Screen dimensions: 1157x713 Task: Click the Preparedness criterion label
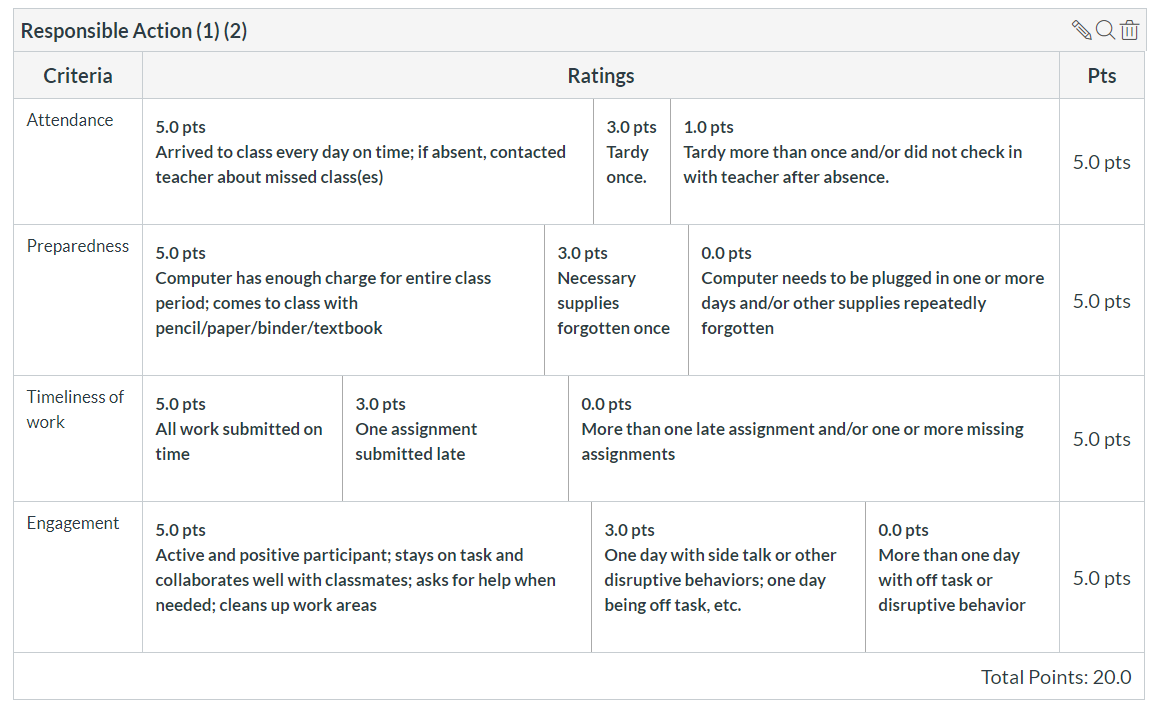(x=77, y=247)
